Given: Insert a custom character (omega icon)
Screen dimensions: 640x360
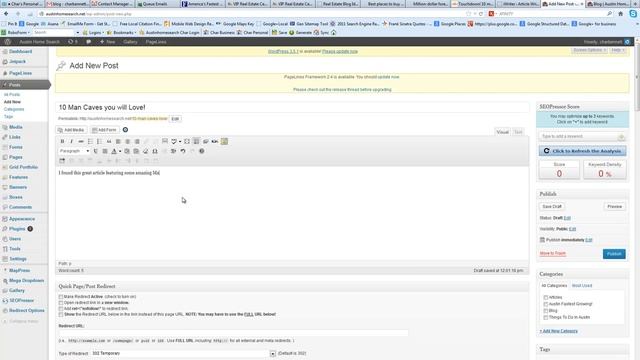Looking at the screenshot, I should click(155, 151).
